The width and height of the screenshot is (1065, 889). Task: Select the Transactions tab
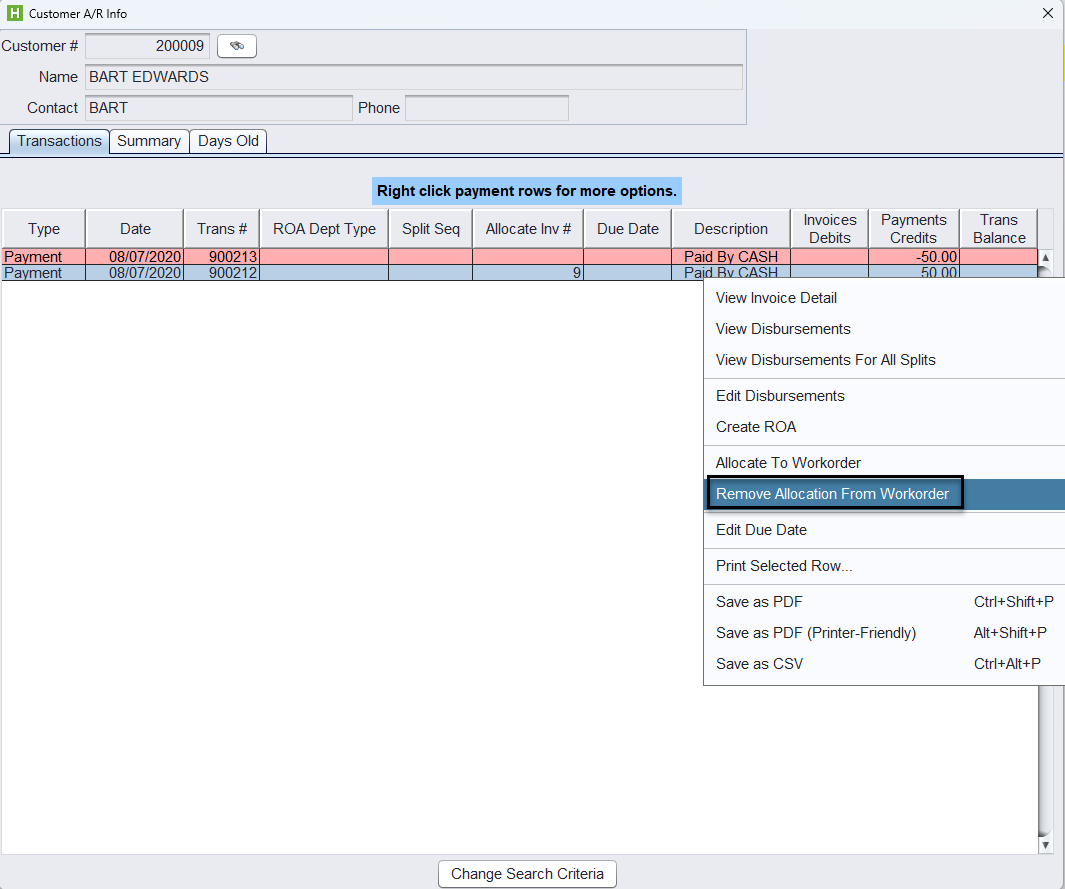pos(59,141)
